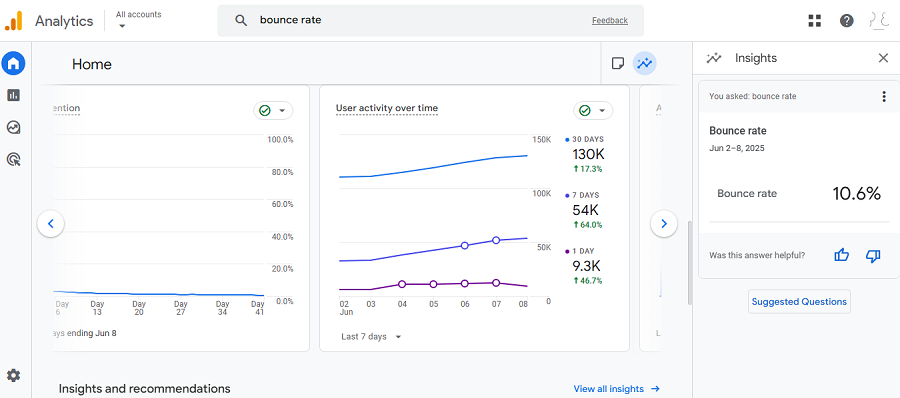This screenshot has width=900, height=398.
Task: Click the Feedback link
Action: tap(610, 21)
